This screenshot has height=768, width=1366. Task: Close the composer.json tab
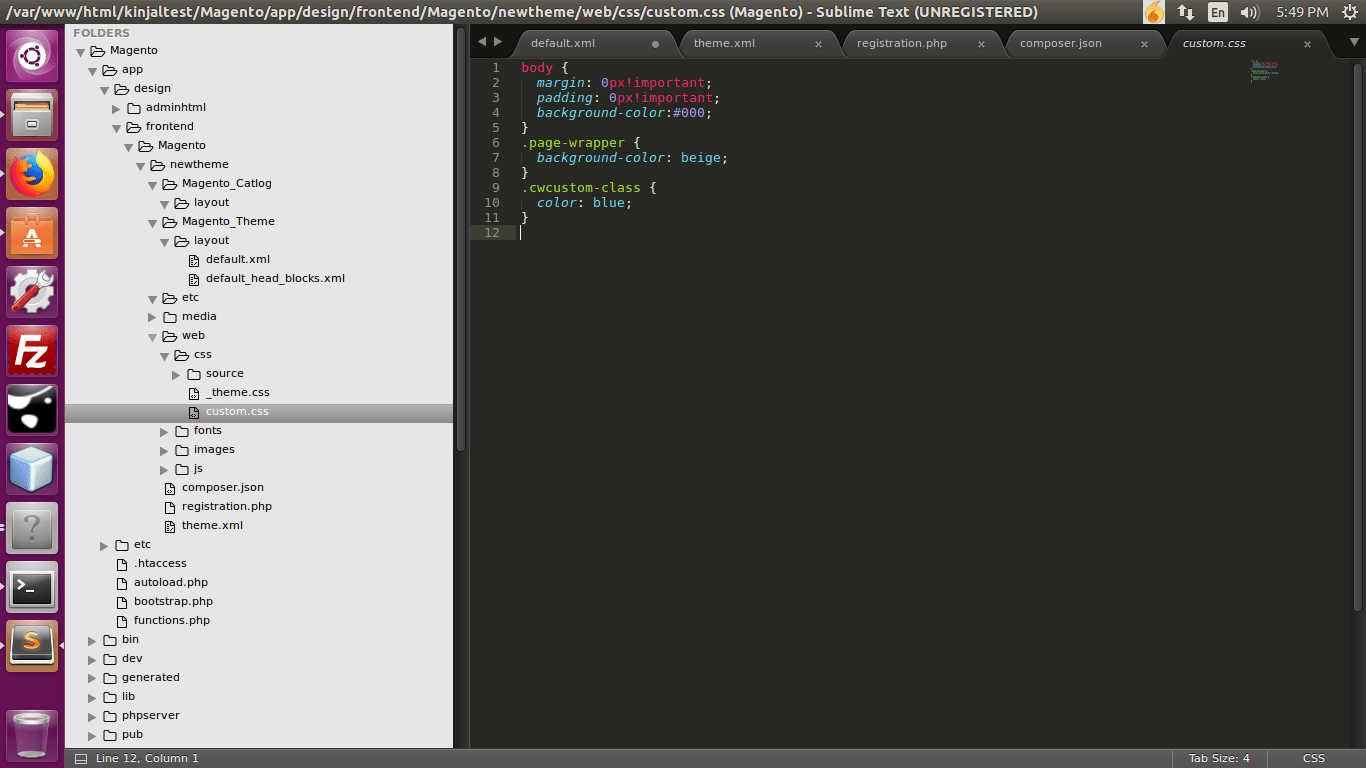click(1144, 44)
